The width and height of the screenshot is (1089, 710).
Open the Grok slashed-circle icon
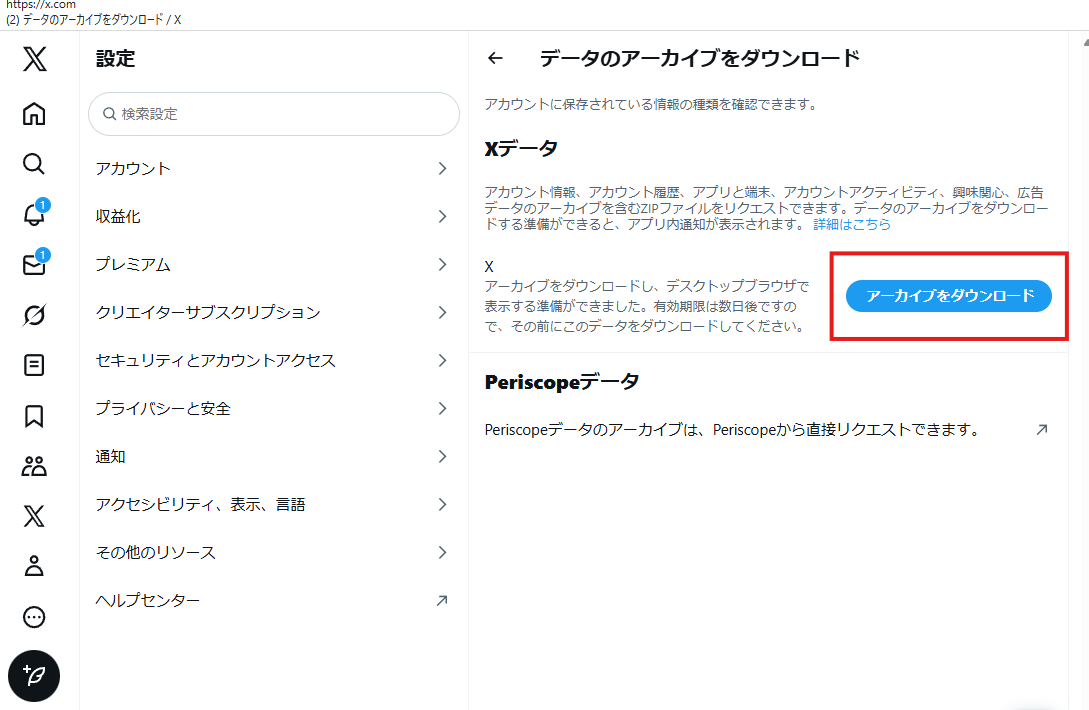click(33, 315)
